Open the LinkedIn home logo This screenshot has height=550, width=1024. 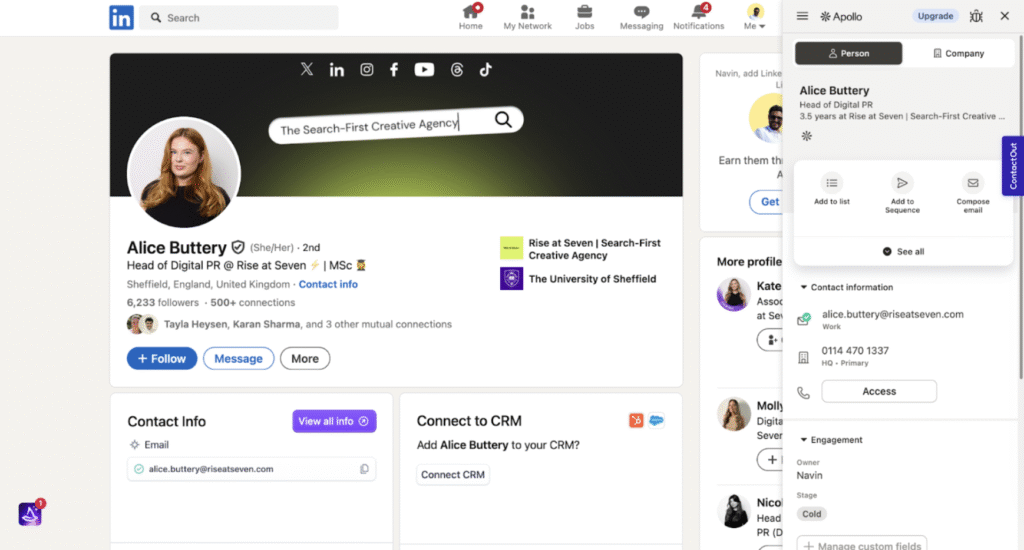(121, 18)
